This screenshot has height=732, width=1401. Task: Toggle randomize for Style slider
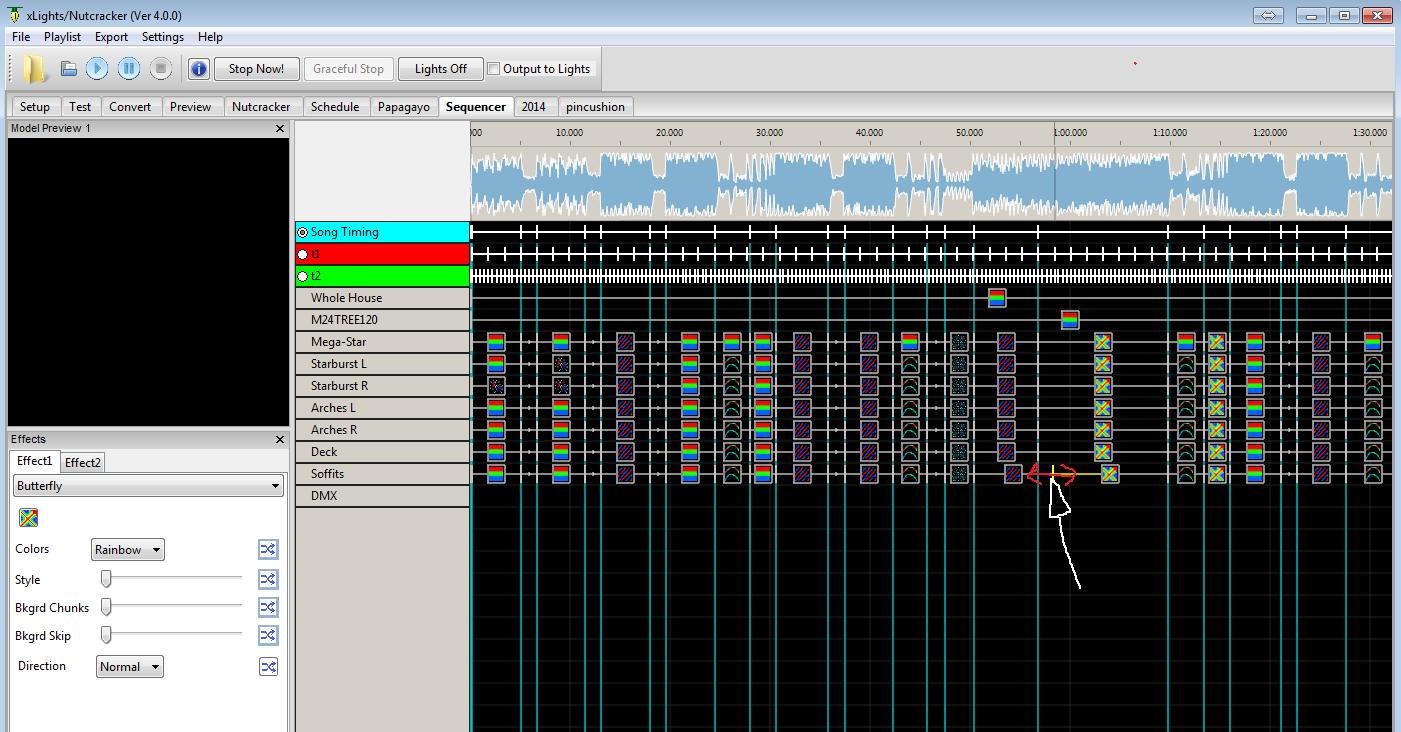pos(268,579)
